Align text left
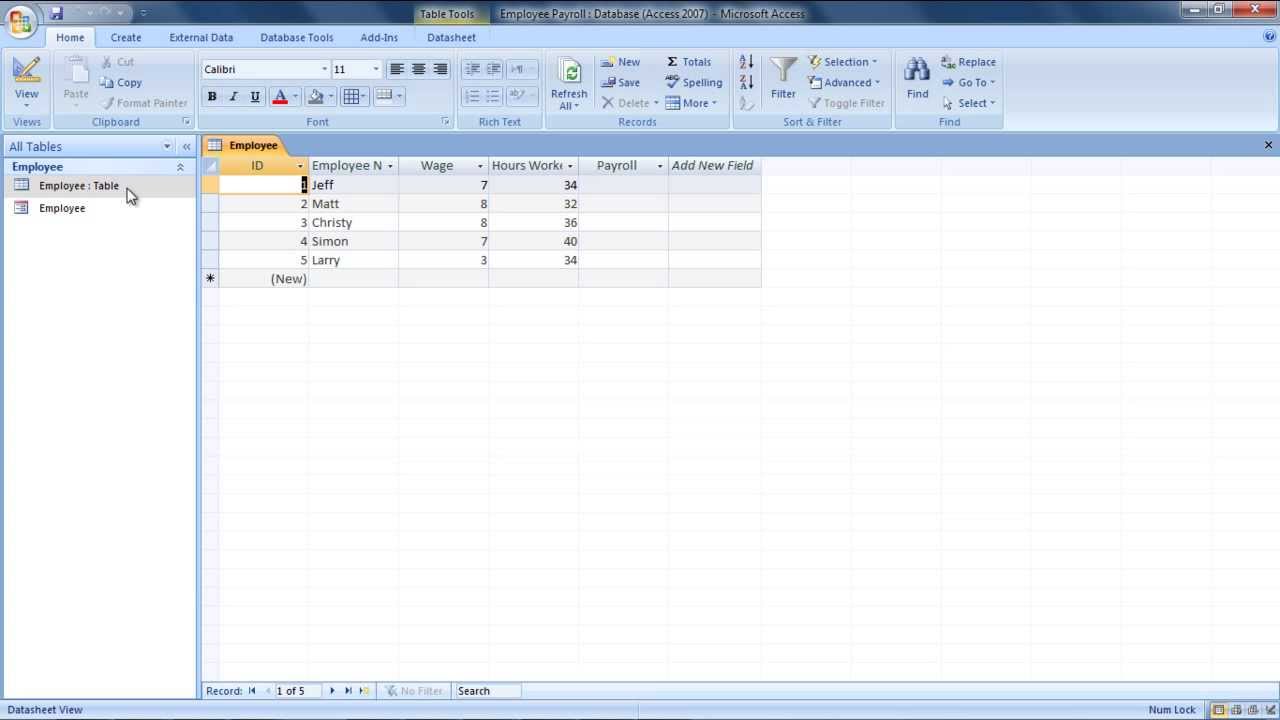The image size is (1280, 720). tap(396, 69)
